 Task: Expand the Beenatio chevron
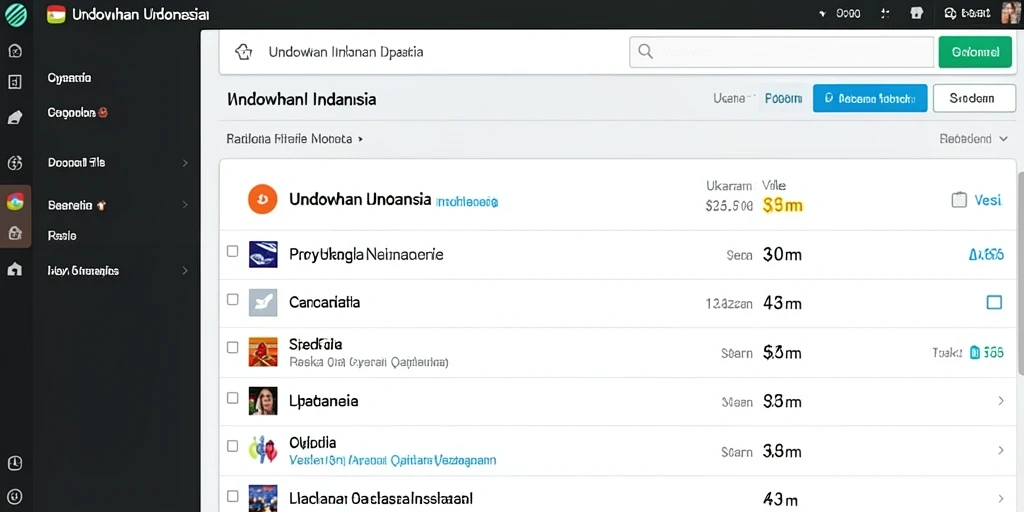(185, 205)
